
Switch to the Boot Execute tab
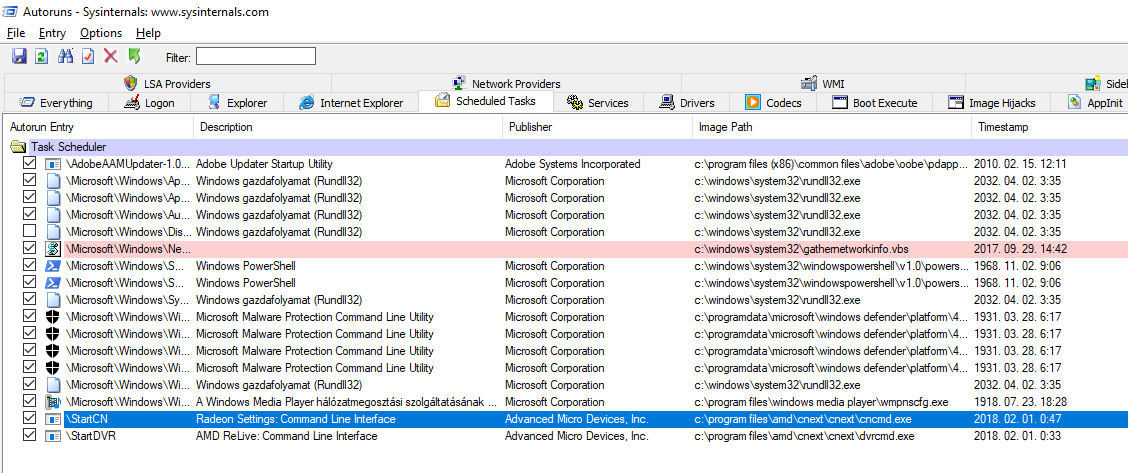click(x=875, y=103)
